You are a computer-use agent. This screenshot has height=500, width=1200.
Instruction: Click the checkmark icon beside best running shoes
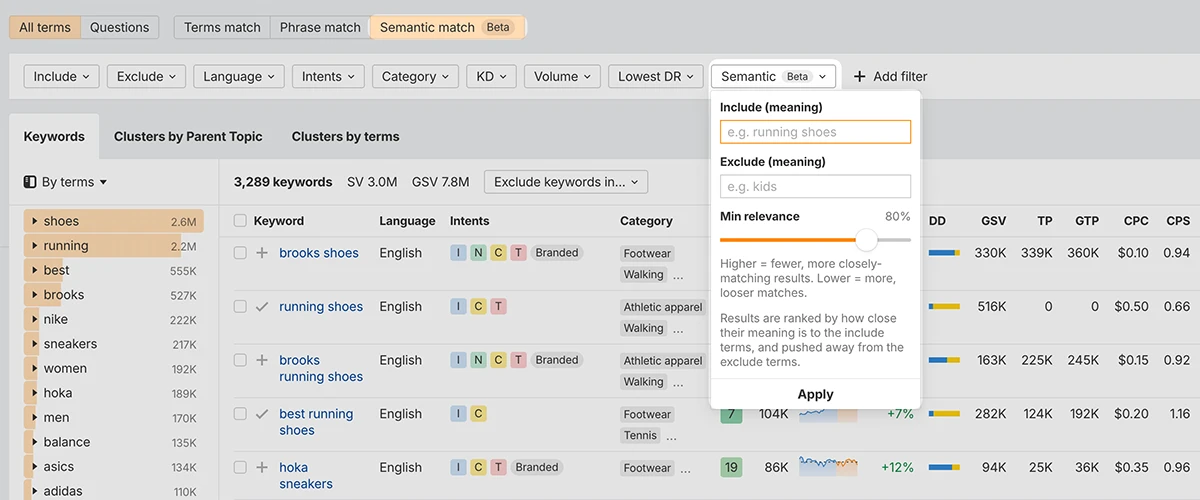click(x=262, y=414)
